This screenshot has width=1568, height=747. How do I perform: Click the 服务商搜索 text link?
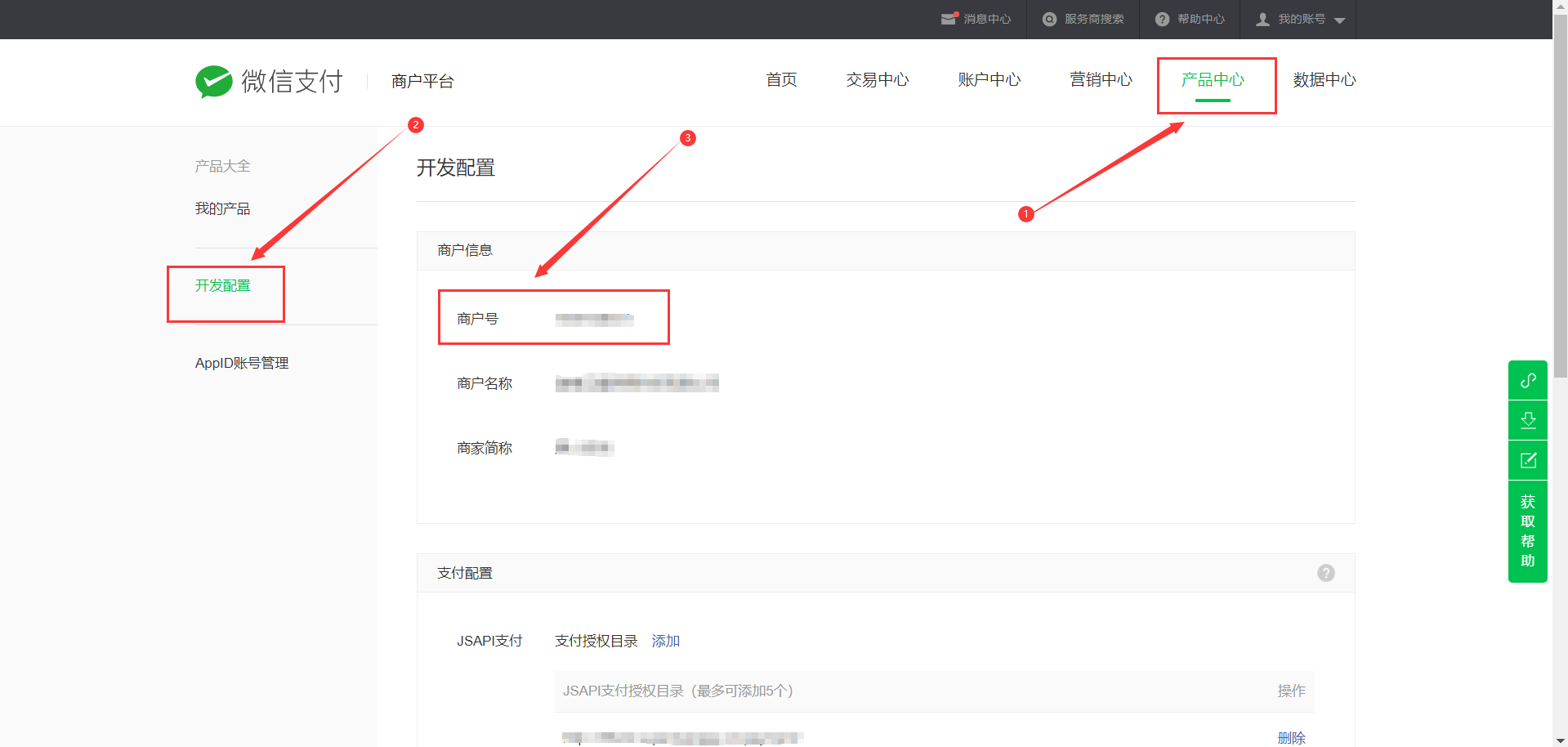(1094, 20)
